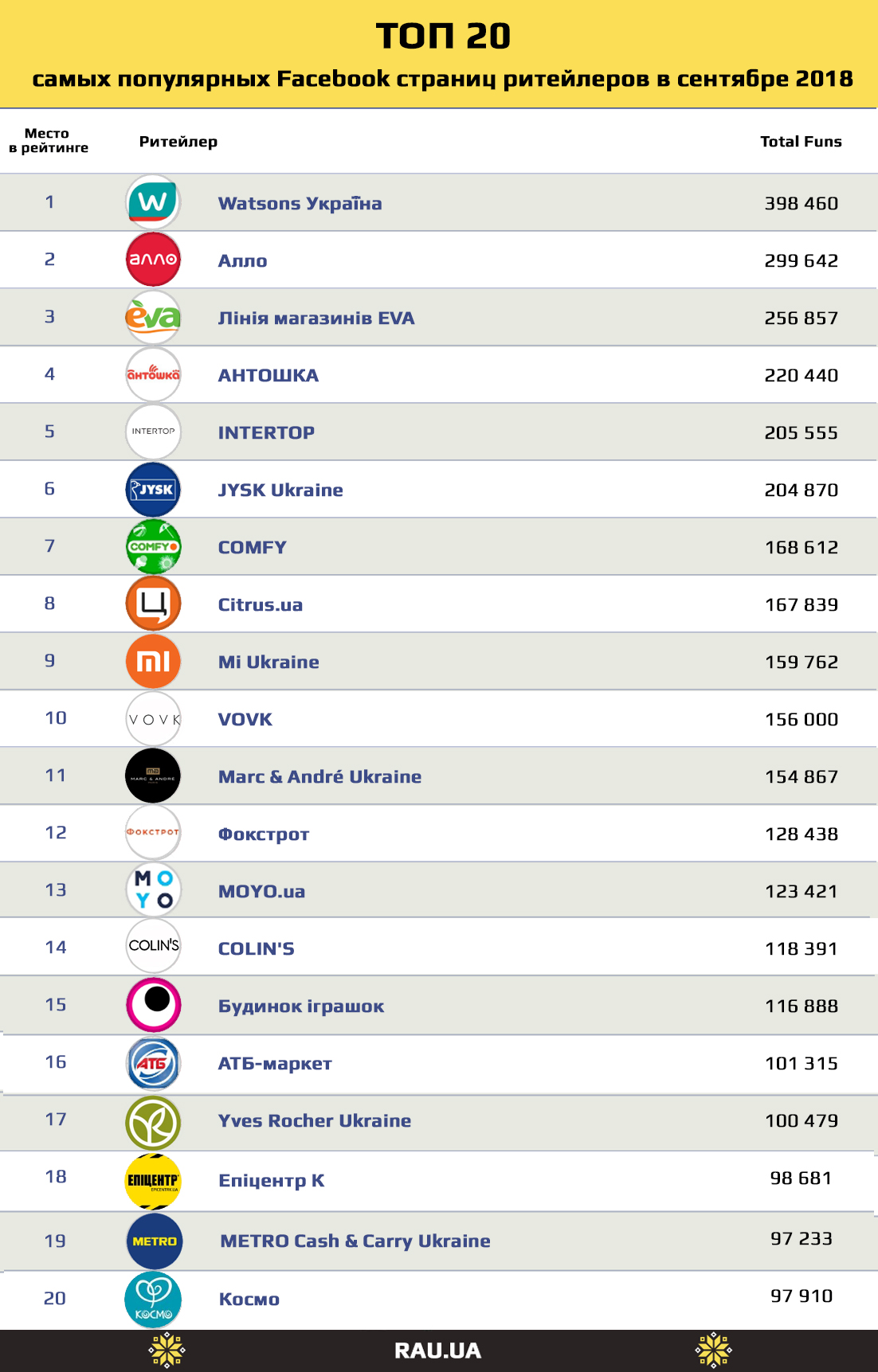The height and width of the screenshot is (1372, 878).
Task: Open the Watsons Україна retailer name
Action: (x=300, y=204)
